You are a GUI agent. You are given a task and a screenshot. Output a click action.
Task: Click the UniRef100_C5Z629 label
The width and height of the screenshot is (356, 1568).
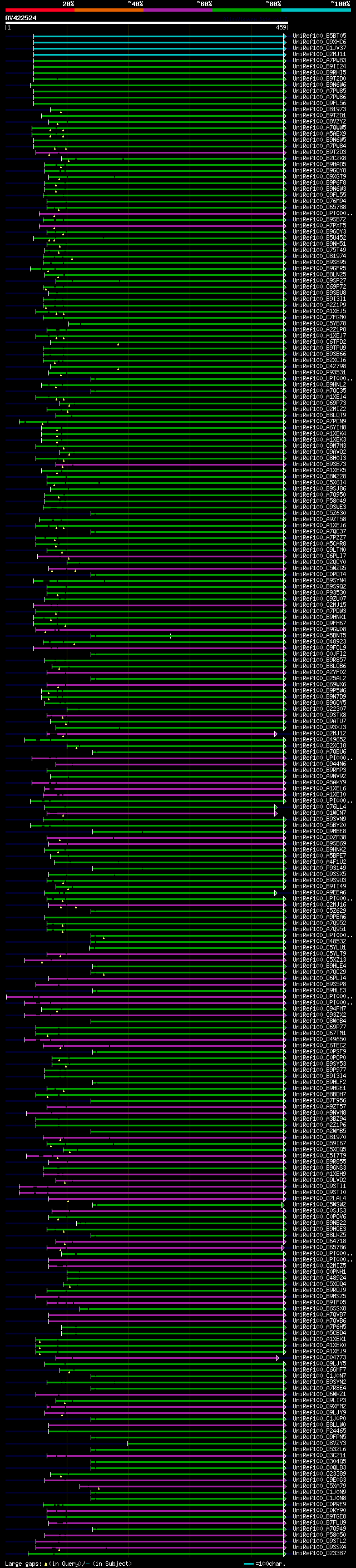pyautogui.click(x=319, y=911)
